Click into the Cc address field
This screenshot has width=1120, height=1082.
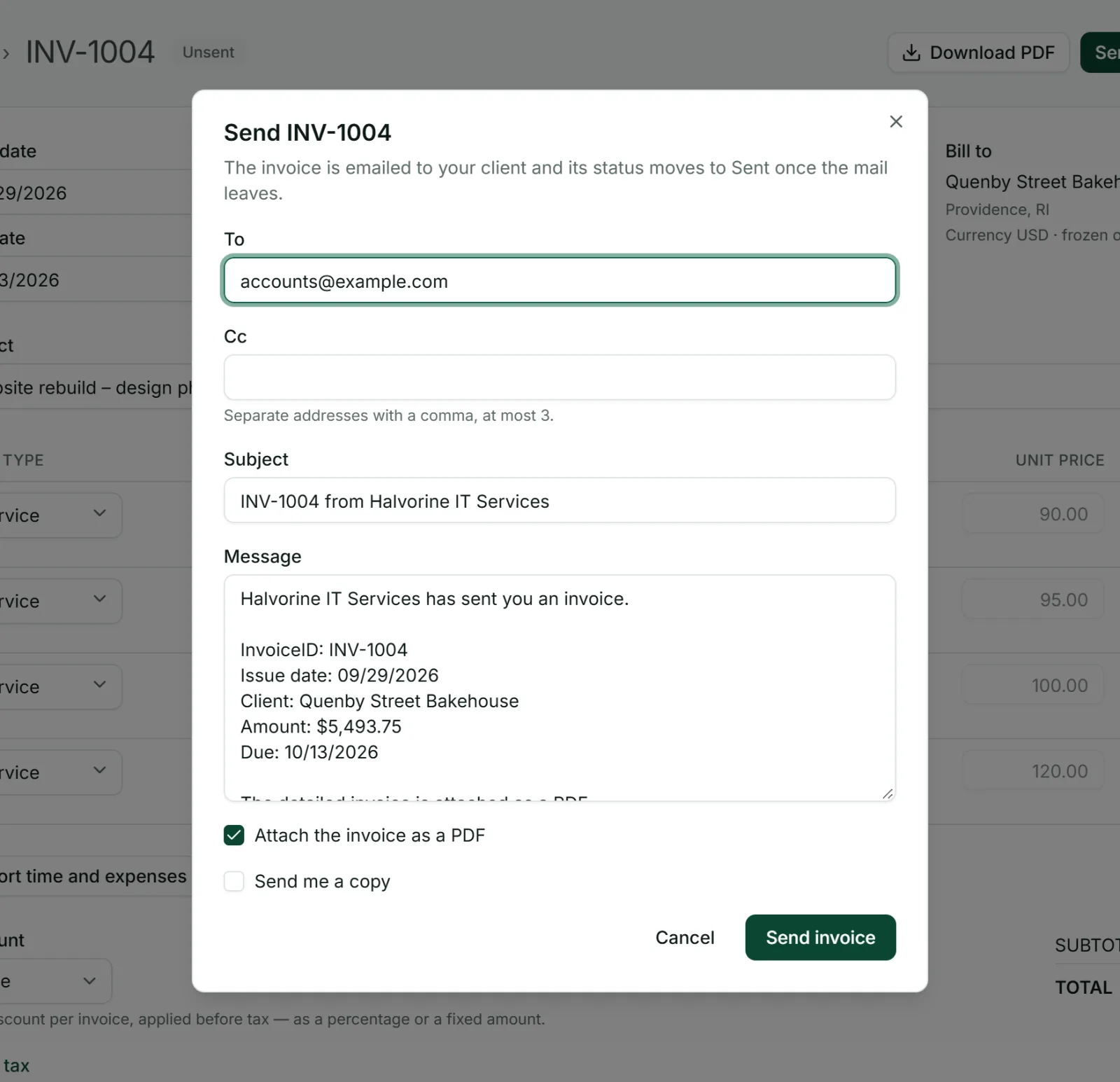pos(560,377)
